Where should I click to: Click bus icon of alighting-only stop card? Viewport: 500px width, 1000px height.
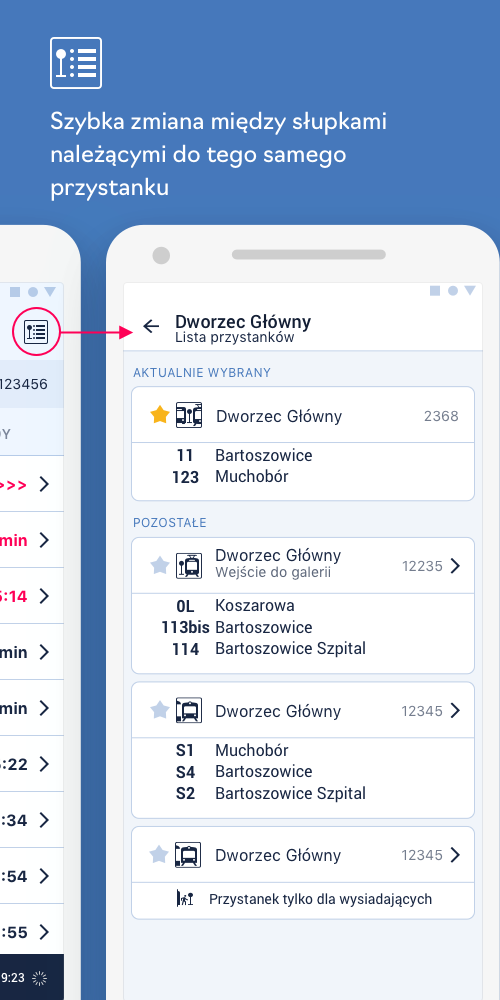[189, 855]
